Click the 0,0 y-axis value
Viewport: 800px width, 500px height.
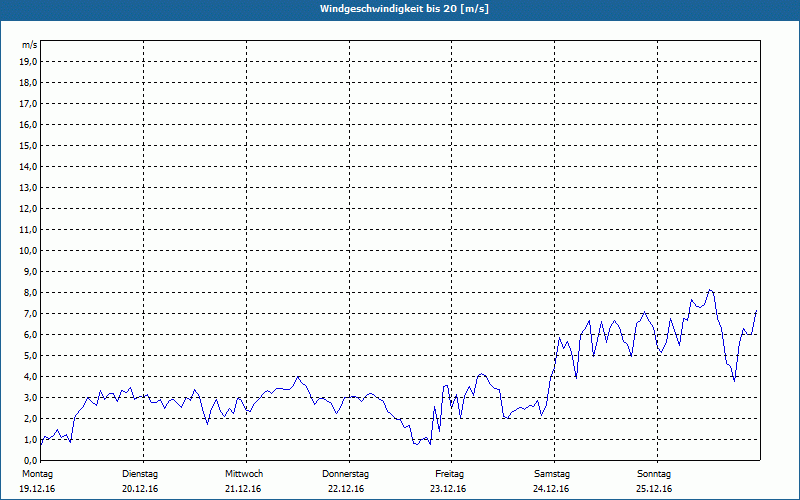tap(30, 461)
